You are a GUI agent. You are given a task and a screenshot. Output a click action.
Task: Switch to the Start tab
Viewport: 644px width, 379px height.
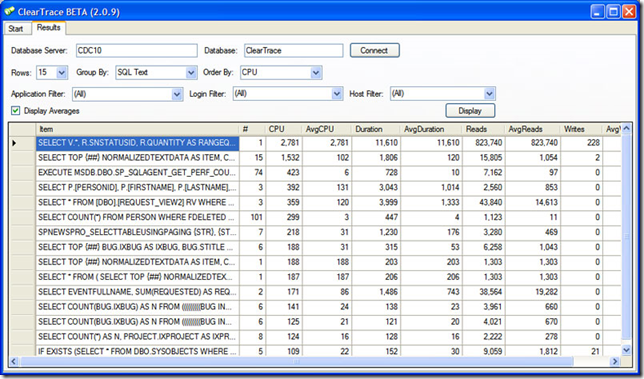coord(16,28)
